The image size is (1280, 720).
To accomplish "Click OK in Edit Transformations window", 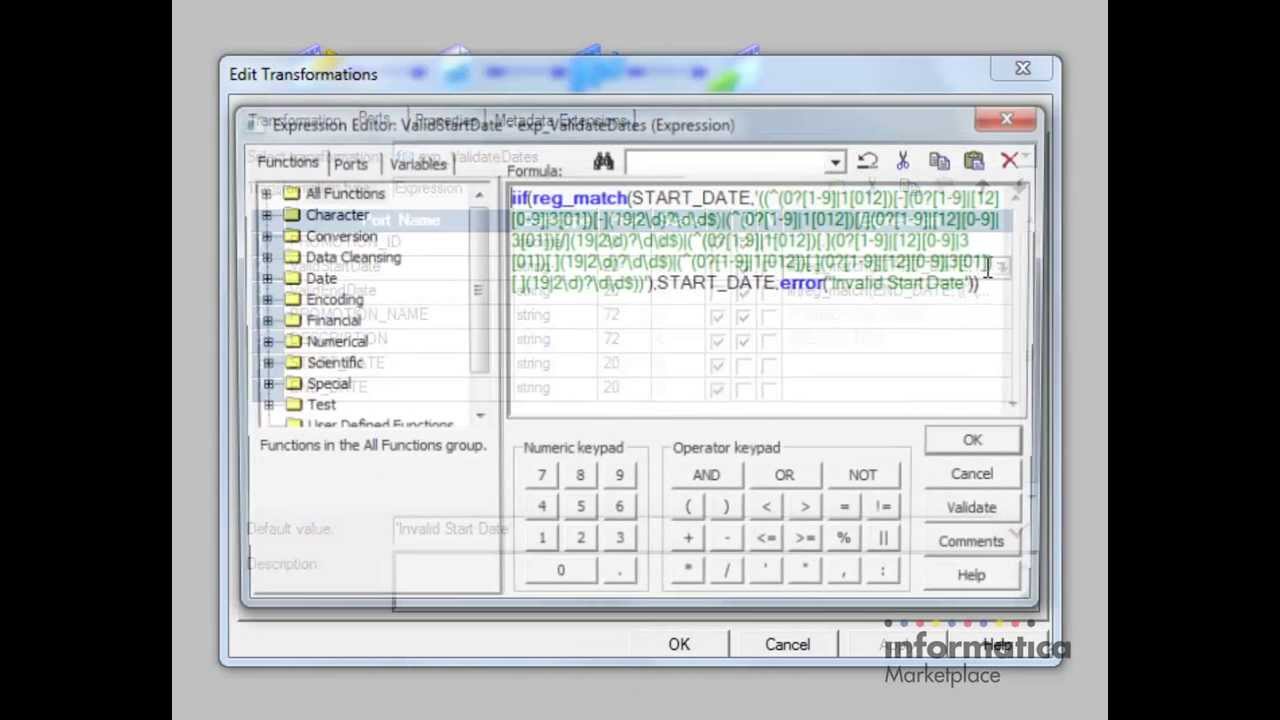I will [679, 644].
